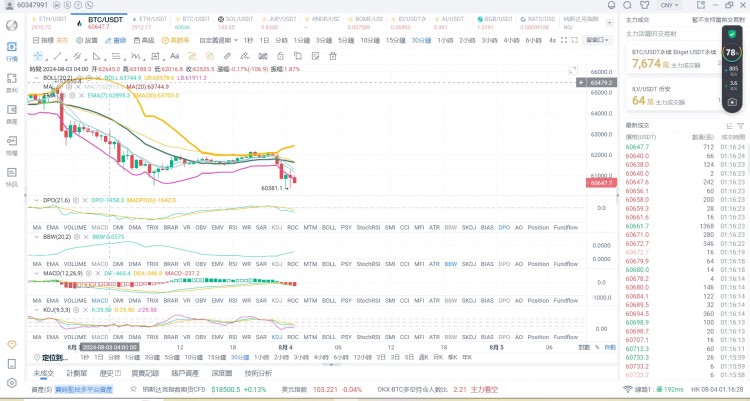The width and height of the screenshot is (750, 401).
Task: Open the 自定義週期 custom period dropdown
Action: point(218,40)
